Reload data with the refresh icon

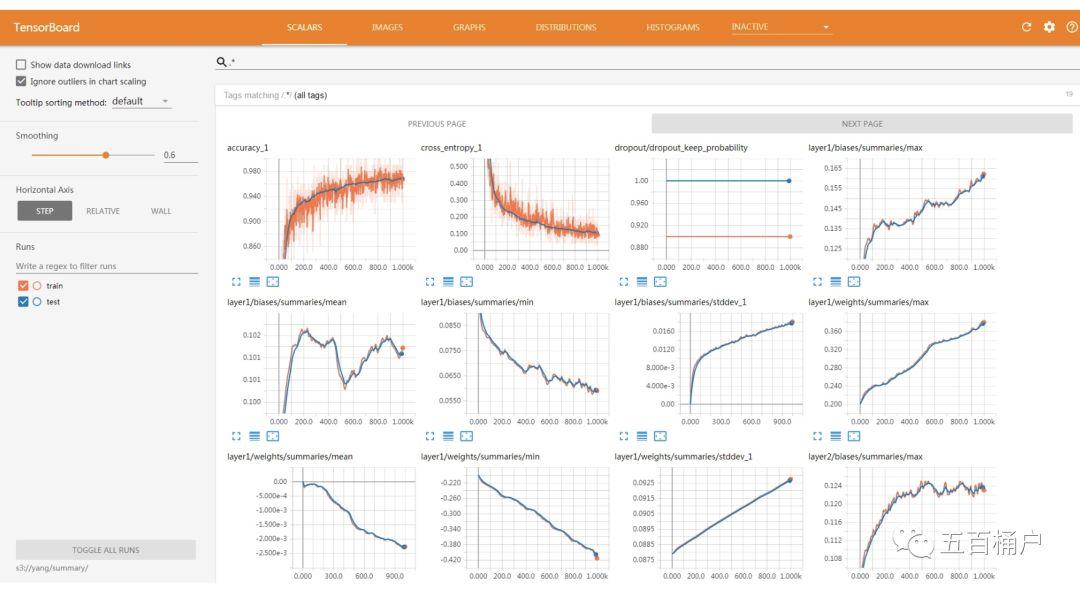(1026, 27)
